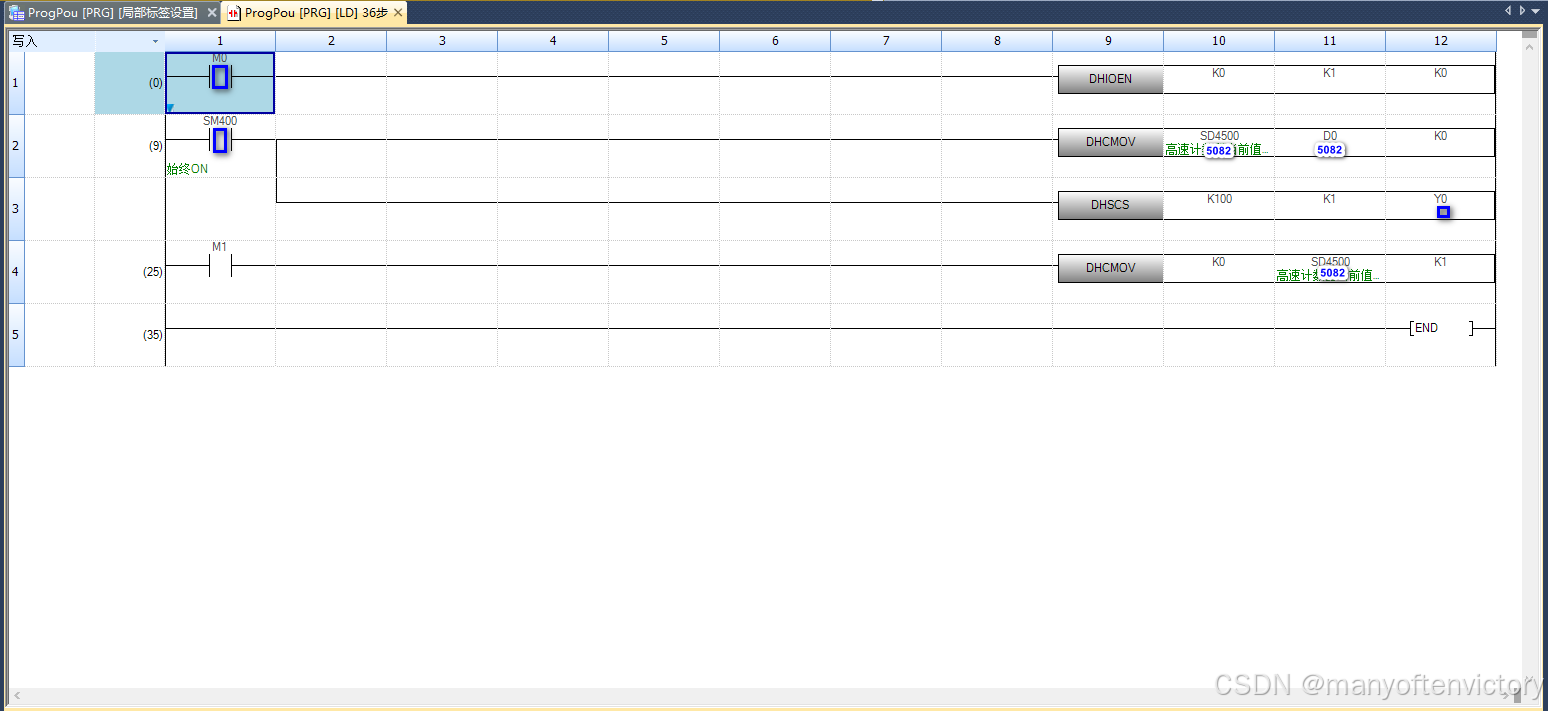This screenshot has height=711, width=1548.
Task: Select first K0 operand of DHIOEN
Action: click(x=1219, y=73)
